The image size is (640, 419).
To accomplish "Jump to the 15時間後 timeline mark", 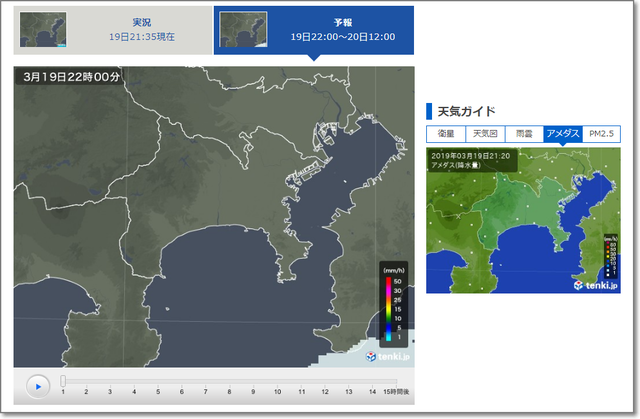I will click(396, 392).
